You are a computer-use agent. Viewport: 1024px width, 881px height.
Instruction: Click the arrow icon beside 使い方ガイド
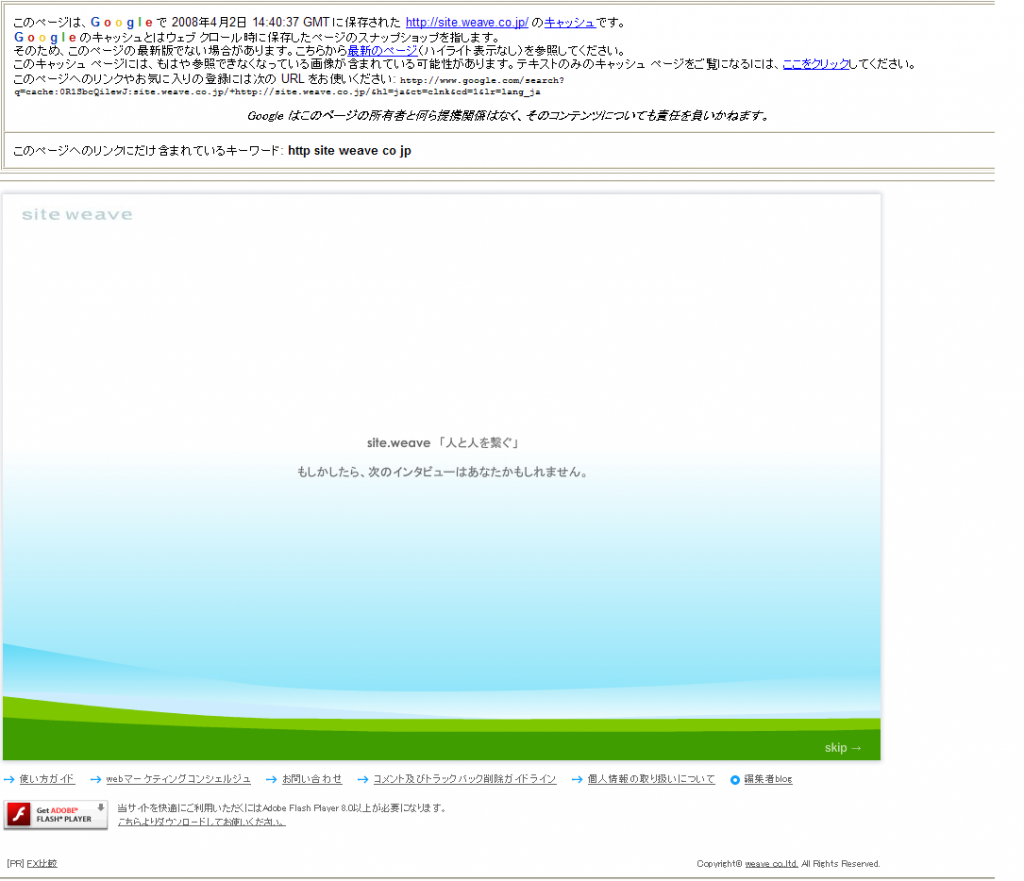(9, 779)
